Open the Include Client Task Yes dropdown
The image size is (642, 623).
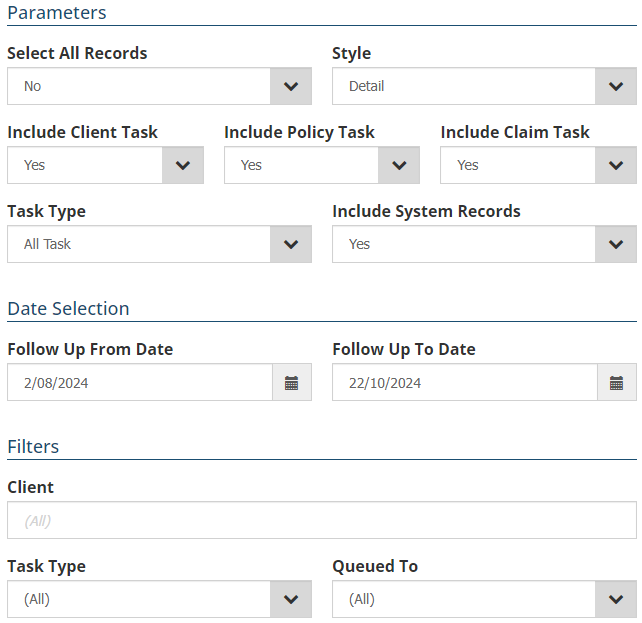pos(85,165)
